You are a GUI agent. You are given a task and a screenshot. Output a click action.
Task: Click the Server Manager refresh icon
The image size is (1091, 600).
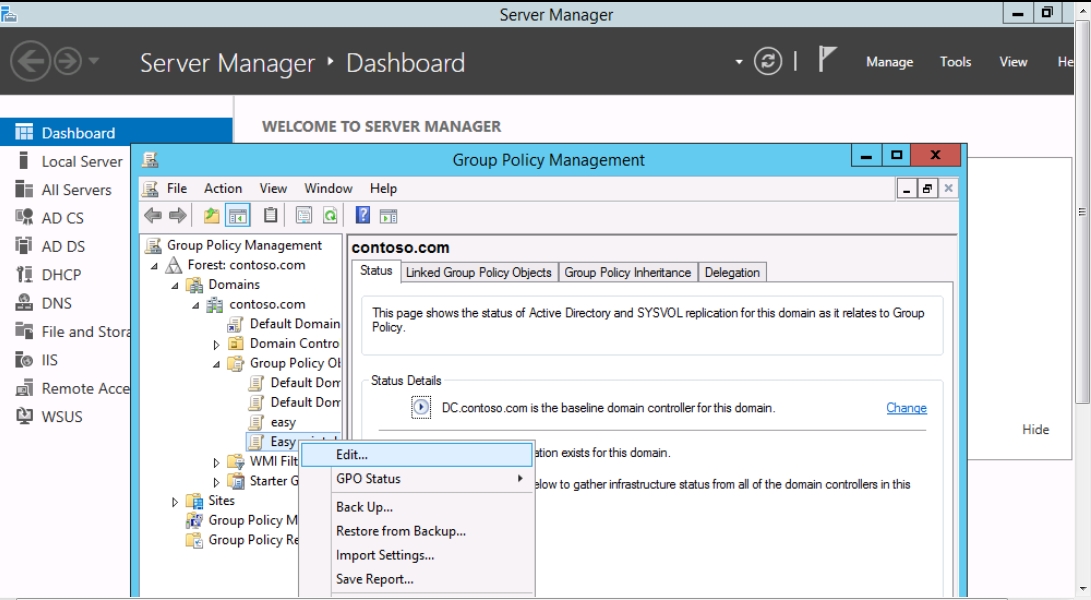[768, 62]
